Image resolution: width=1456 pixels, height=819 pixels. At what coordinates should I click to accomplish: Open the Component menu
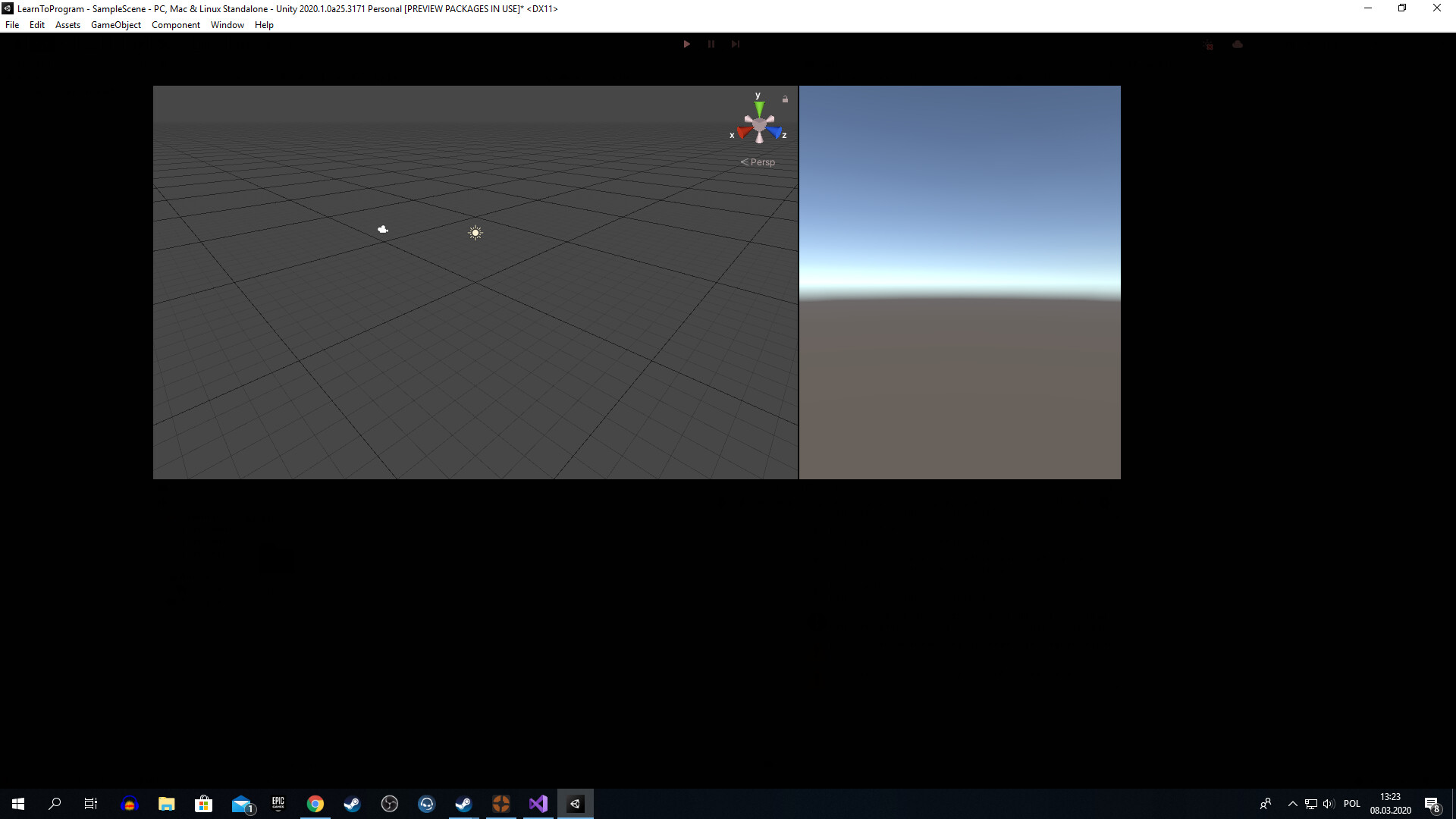175,24
